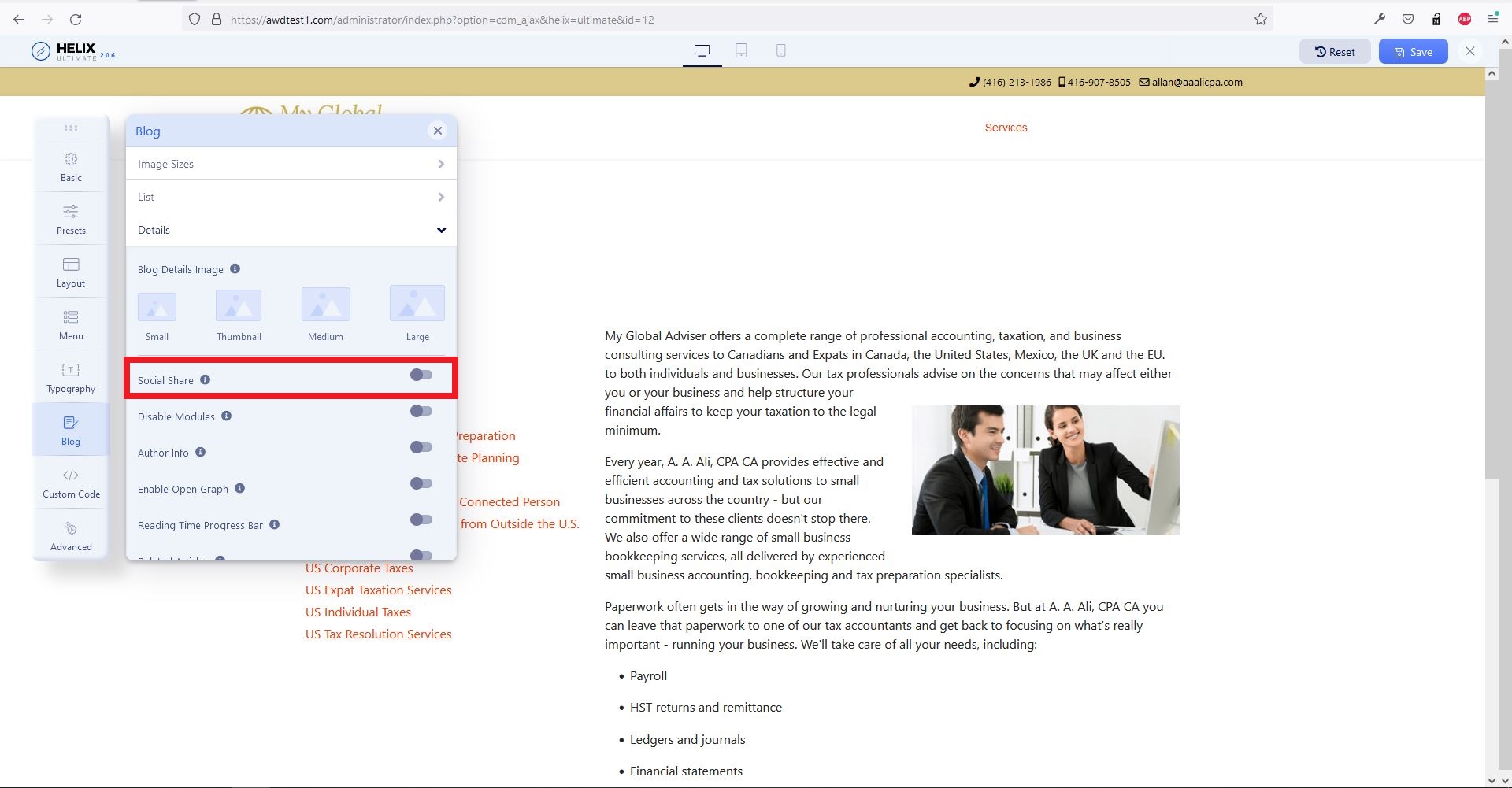Click the Save button
1512x788 pixels.
1413,52
